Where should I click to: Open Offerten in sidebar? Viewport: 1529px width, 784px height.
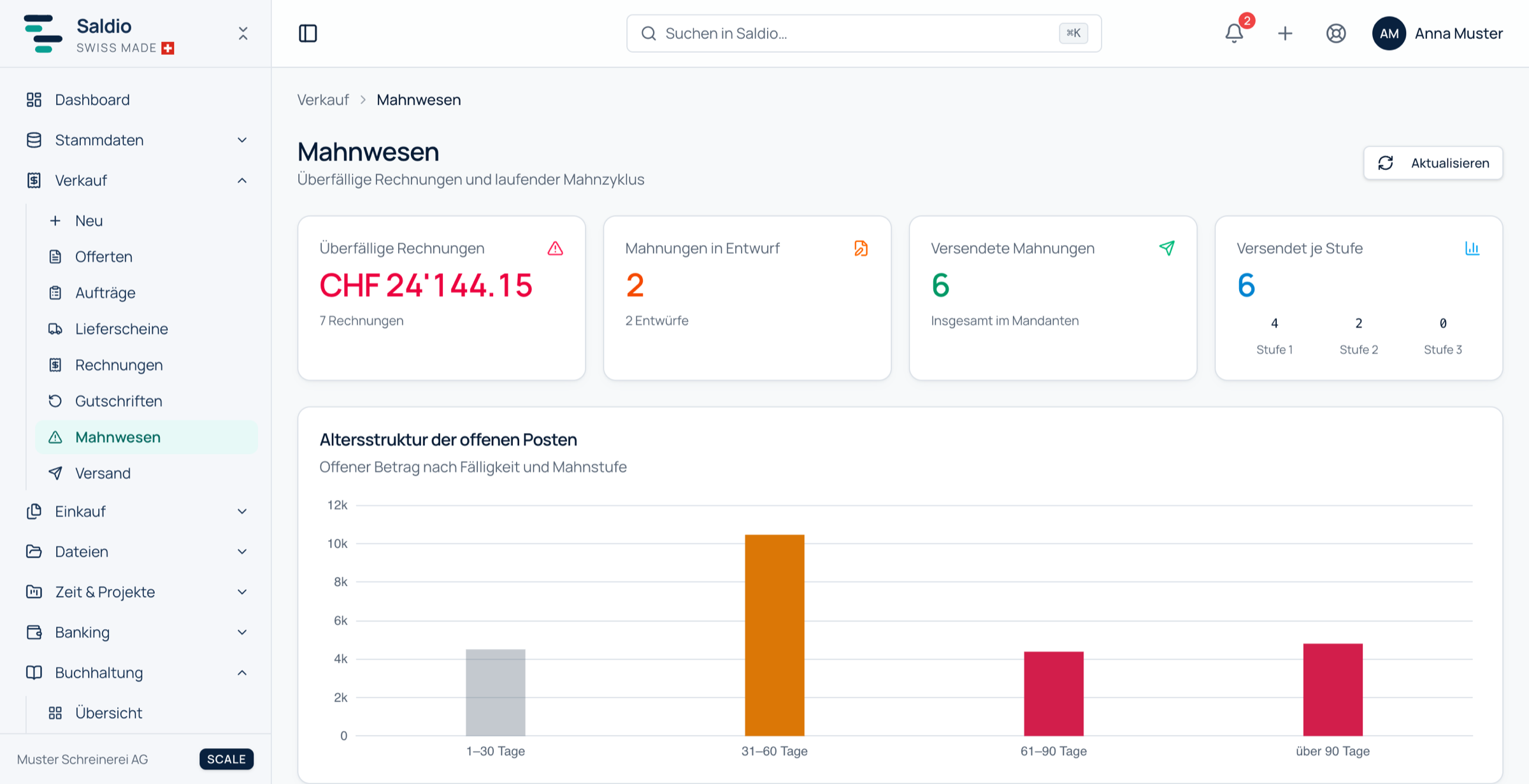pyautogui.click(x=147, y=257)
